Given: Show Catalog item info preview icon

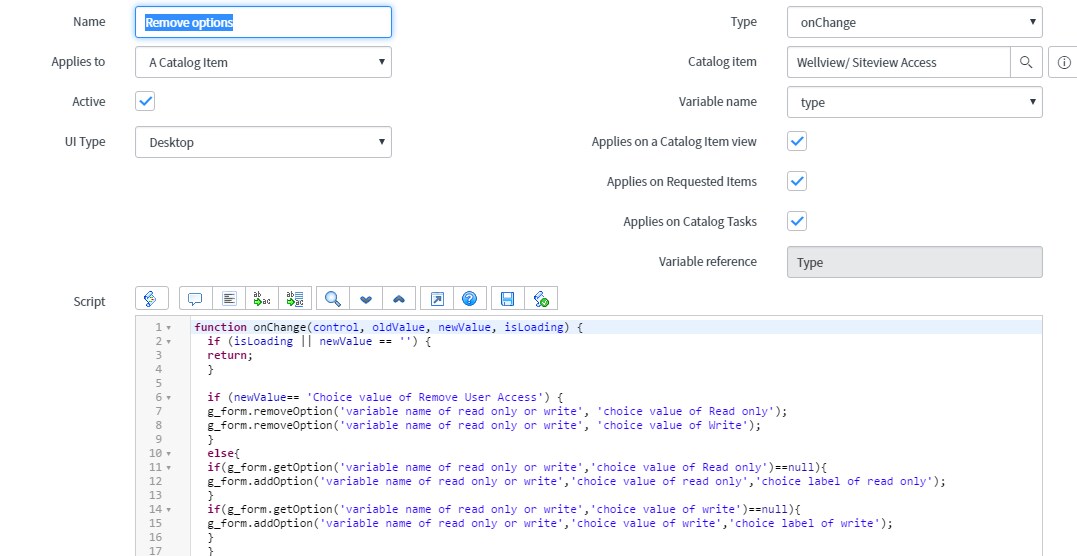Looking at the screenshot, I should [x=1063, y=62].
